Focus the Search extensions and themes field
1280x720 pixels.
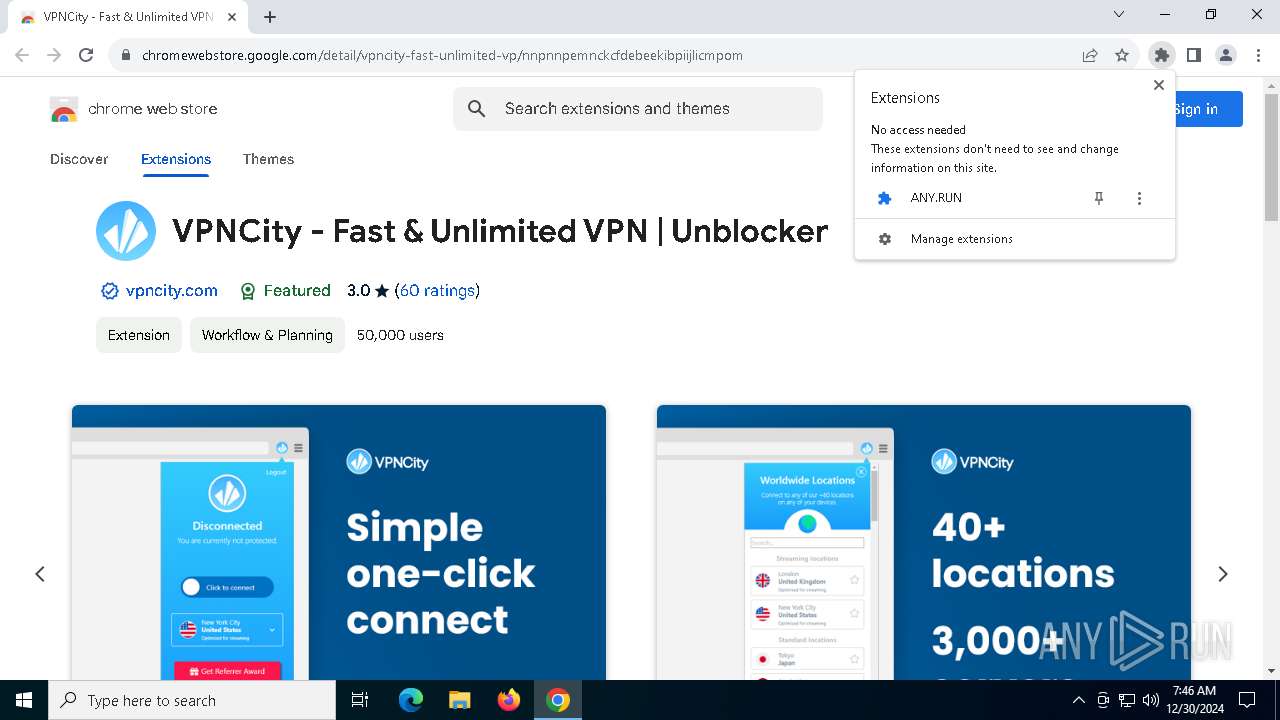[x=638, y=109]
